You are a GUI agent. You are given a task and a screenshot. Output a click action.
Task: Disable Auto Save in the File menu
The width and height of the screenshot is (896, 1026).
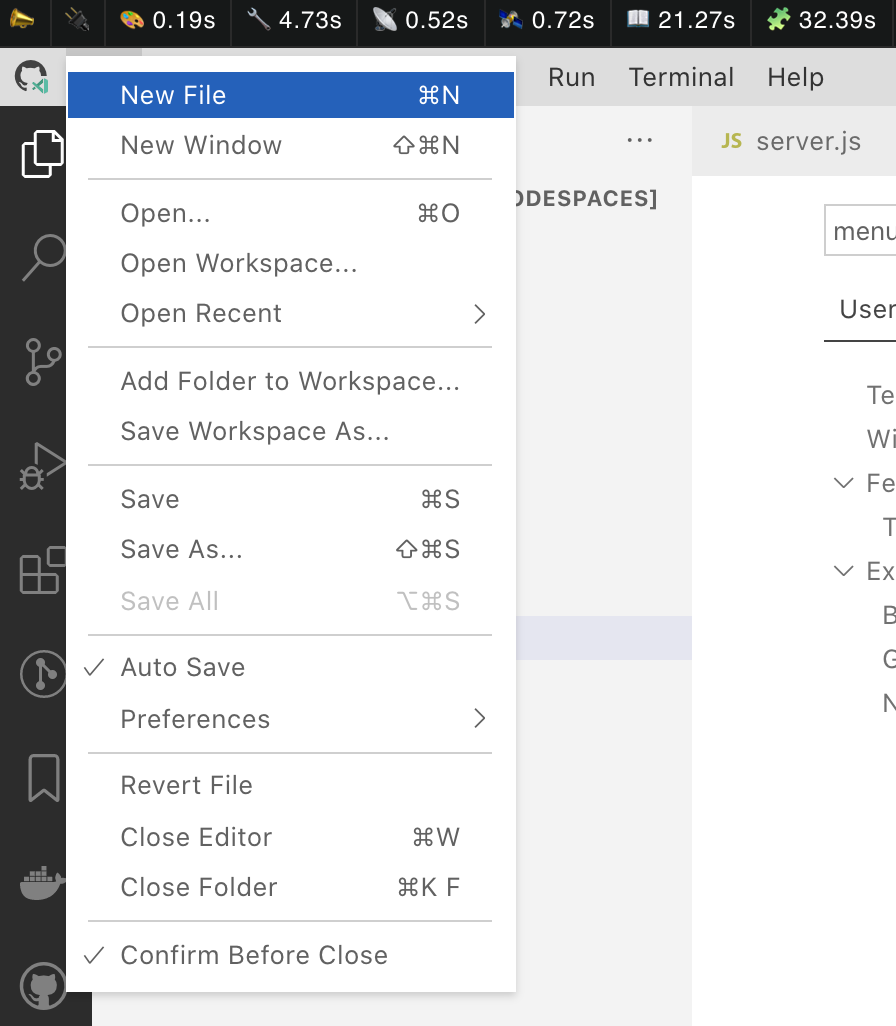[x=182, y=667]
